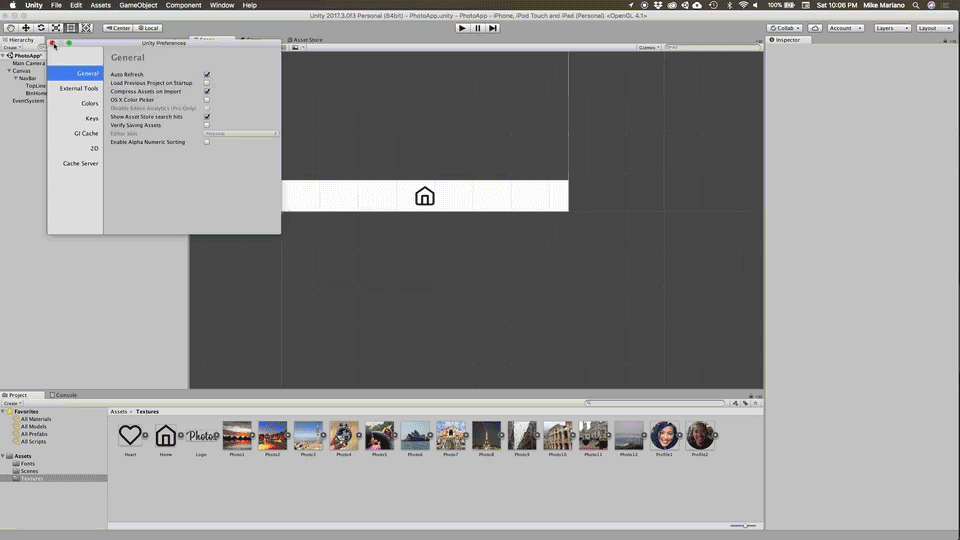Enable Alpha Numeric Sorting checkbox
This screenshot has width=960, height=540.
[207, 142]
